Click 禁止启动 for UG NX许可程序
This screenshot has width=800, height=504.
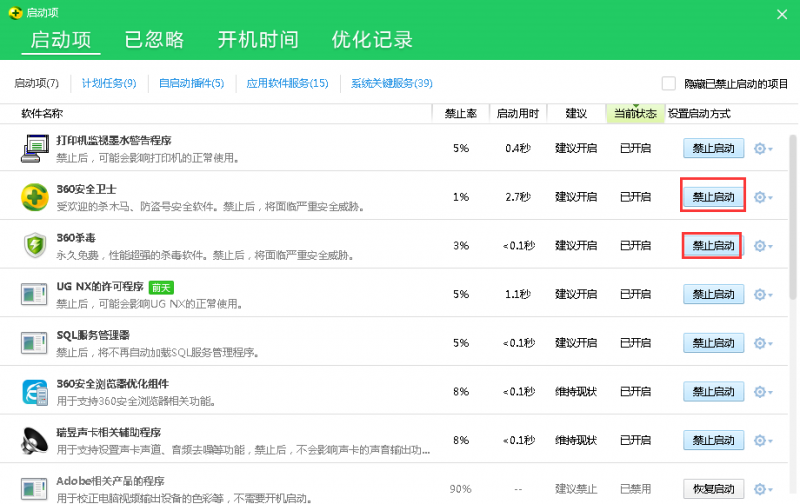click(x=713, y=294)
